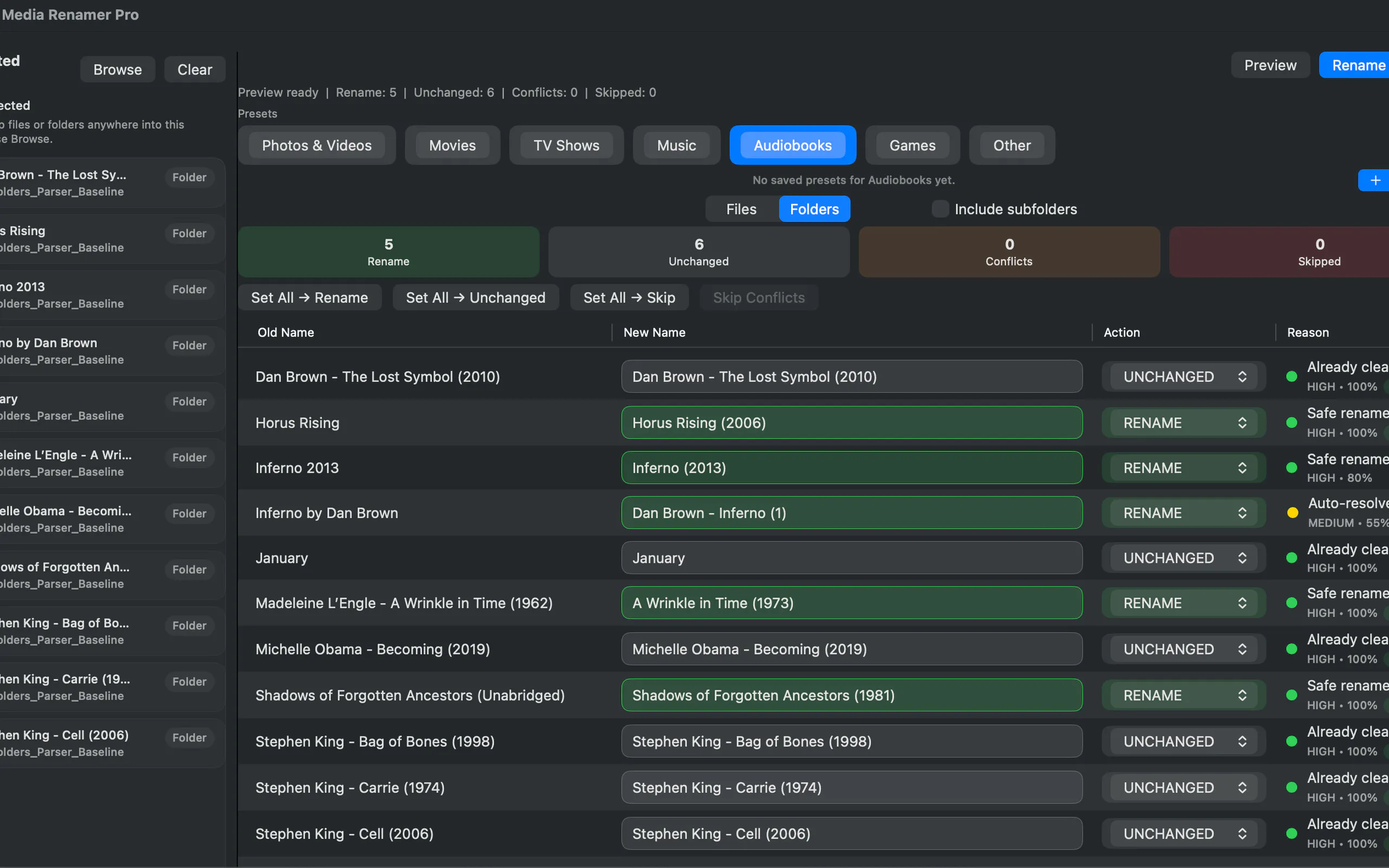Select the Movies preset tab

coord(453,145)
